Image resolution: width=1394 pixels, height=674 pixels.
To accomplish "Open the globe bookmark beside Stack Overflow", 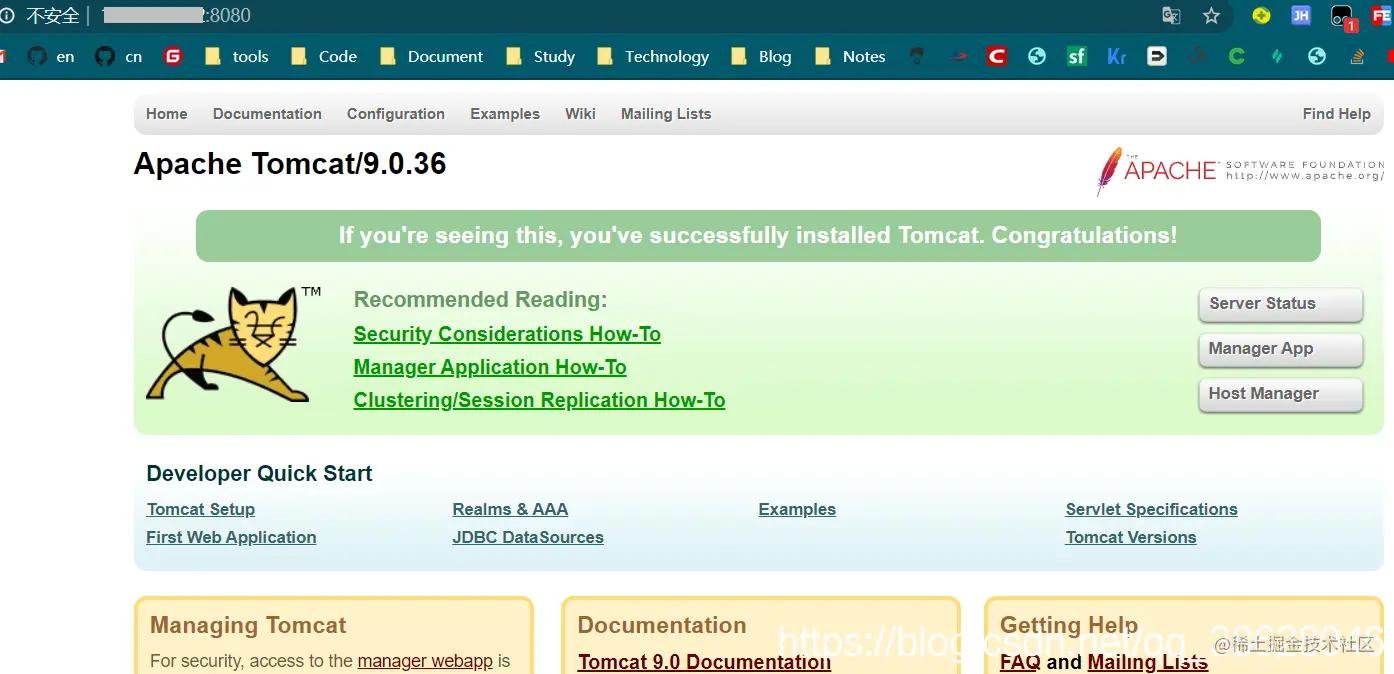I will (1317, 57).
